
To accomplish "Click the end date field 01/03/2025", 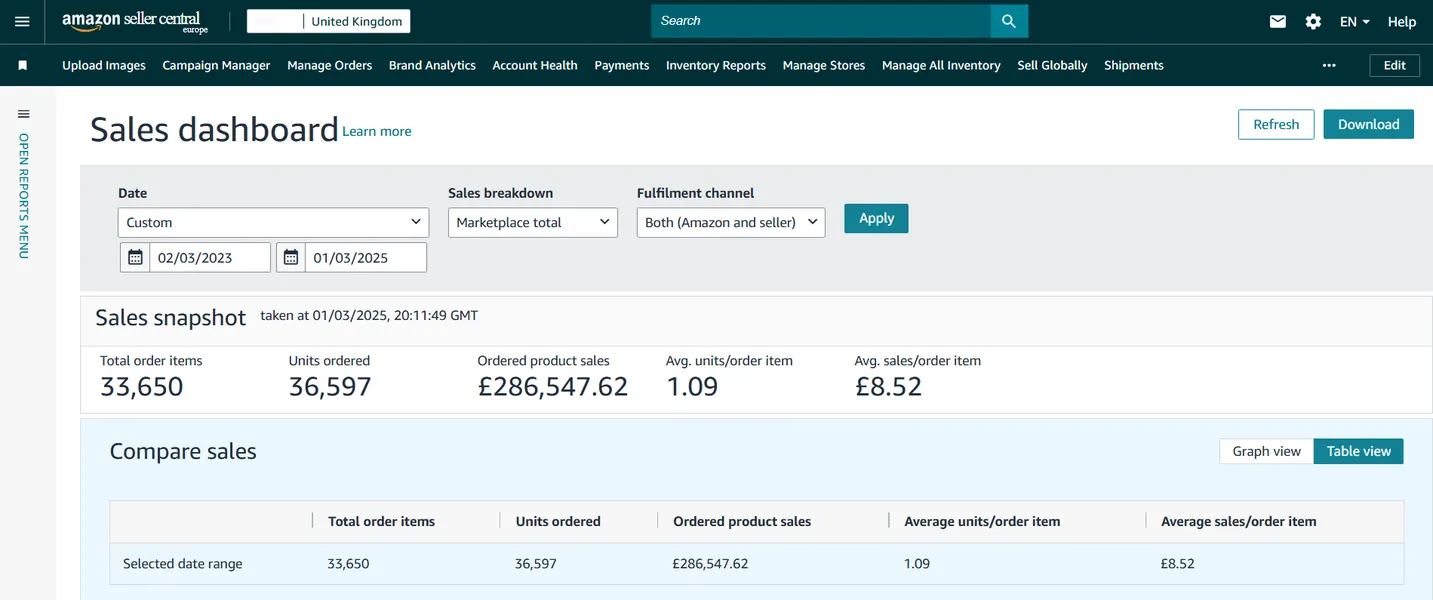I will 366,257.
